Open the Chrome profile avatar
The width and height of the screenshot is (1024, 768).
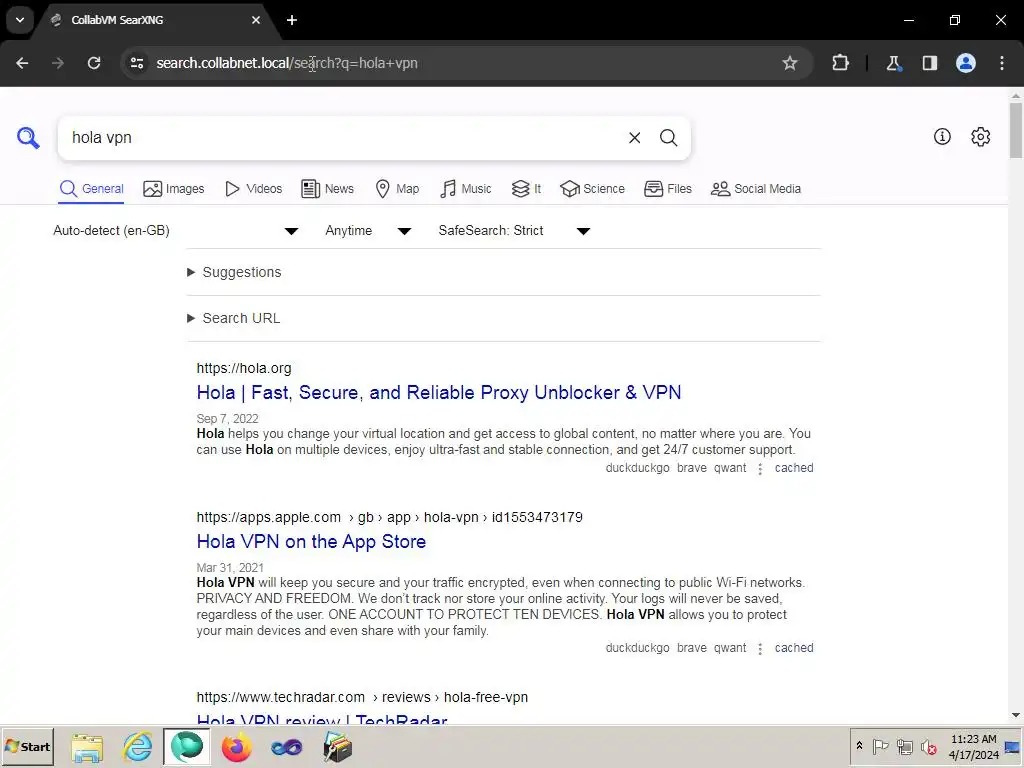pos(966,63)
